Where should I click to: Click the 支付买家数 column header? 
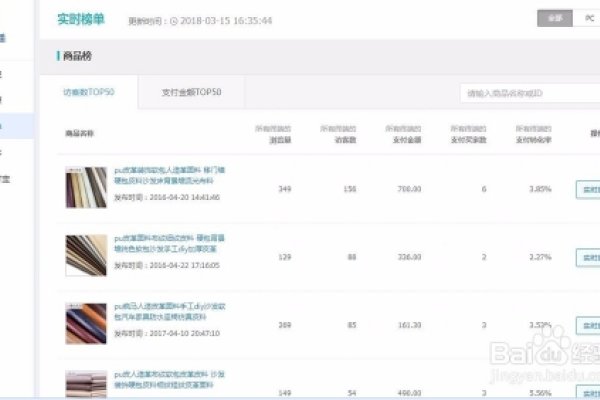(x=468, y=140)
